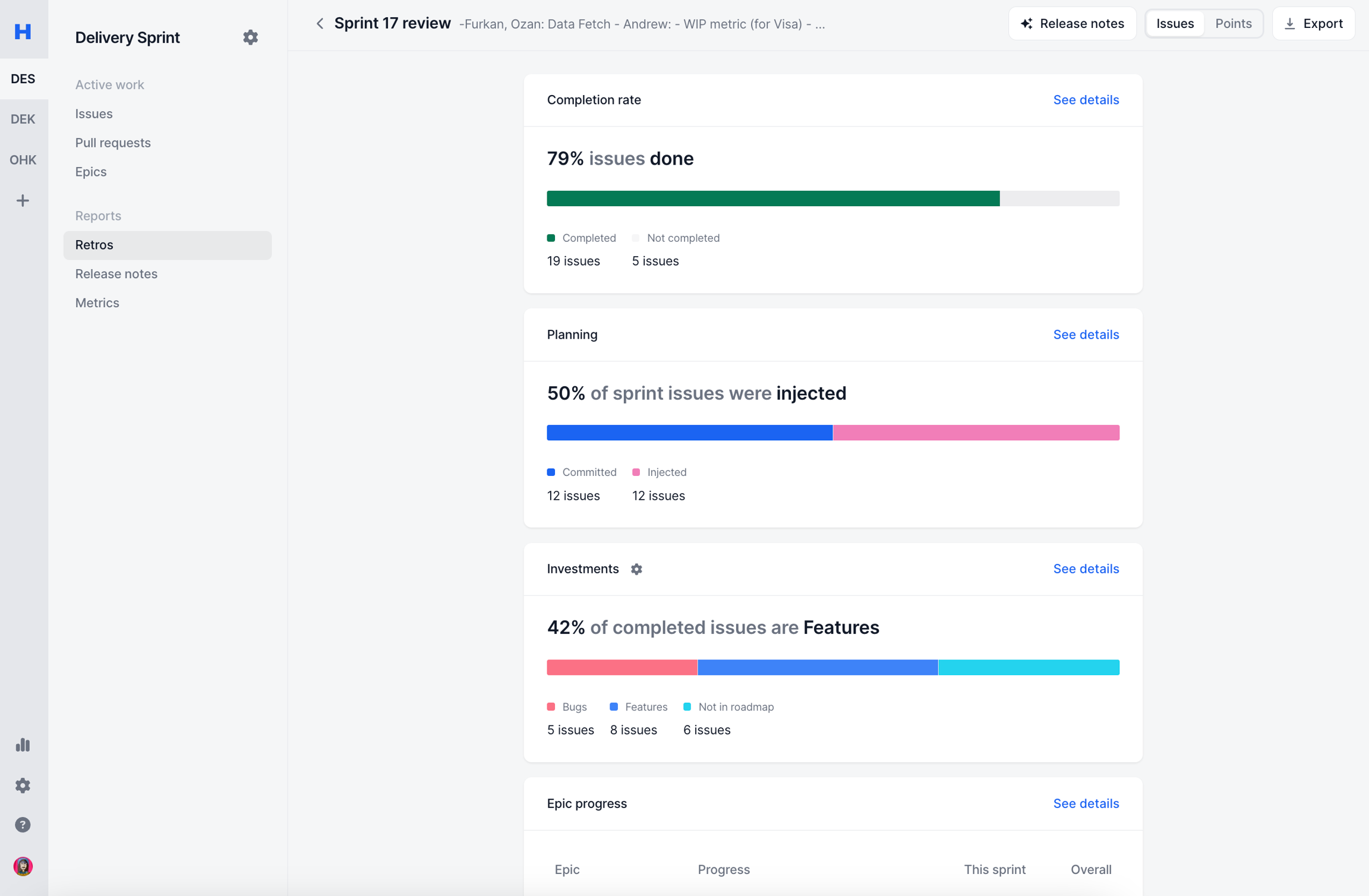Export the sprint review
This screenshot has width=1369, height=896.
click(x=1313, y=24)
